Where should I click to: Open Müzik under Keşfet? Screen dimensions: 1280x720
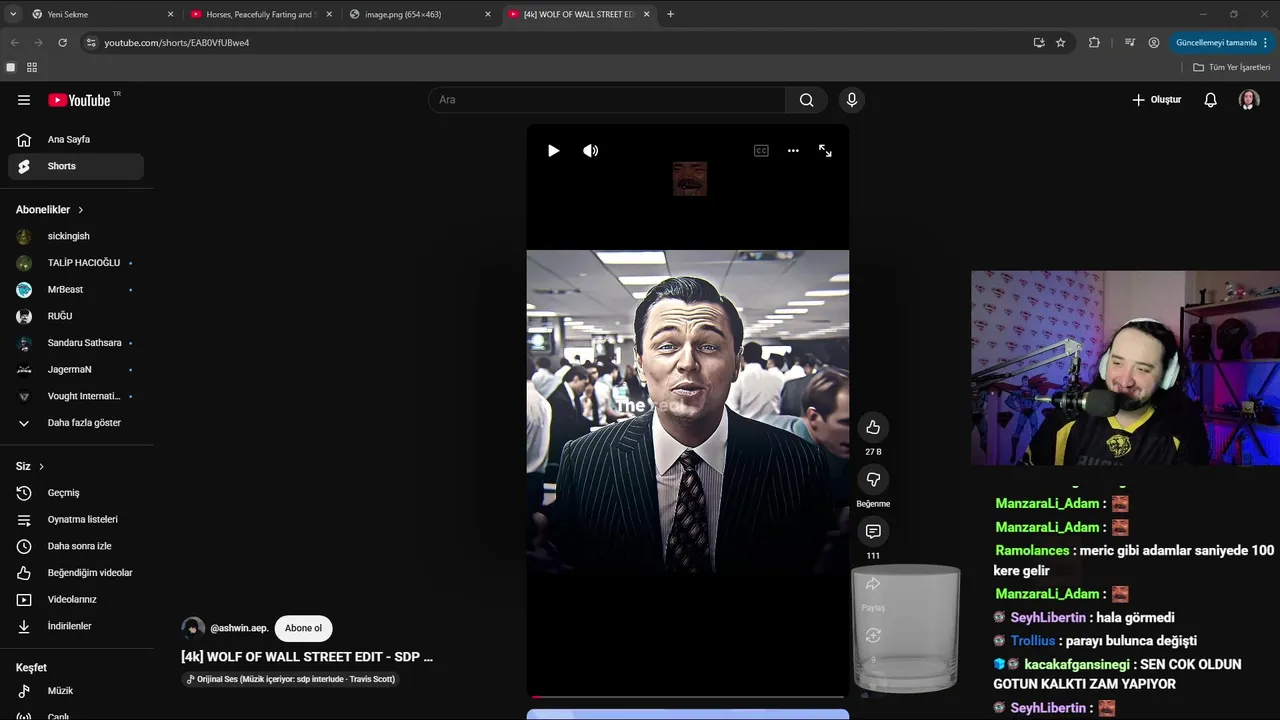(76, 691)
